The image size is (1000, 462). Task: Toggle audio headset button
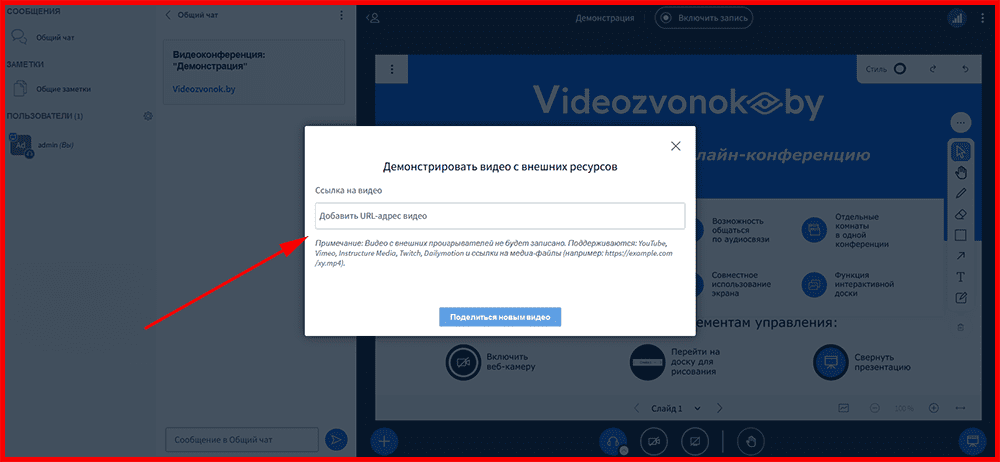(614, 441)
